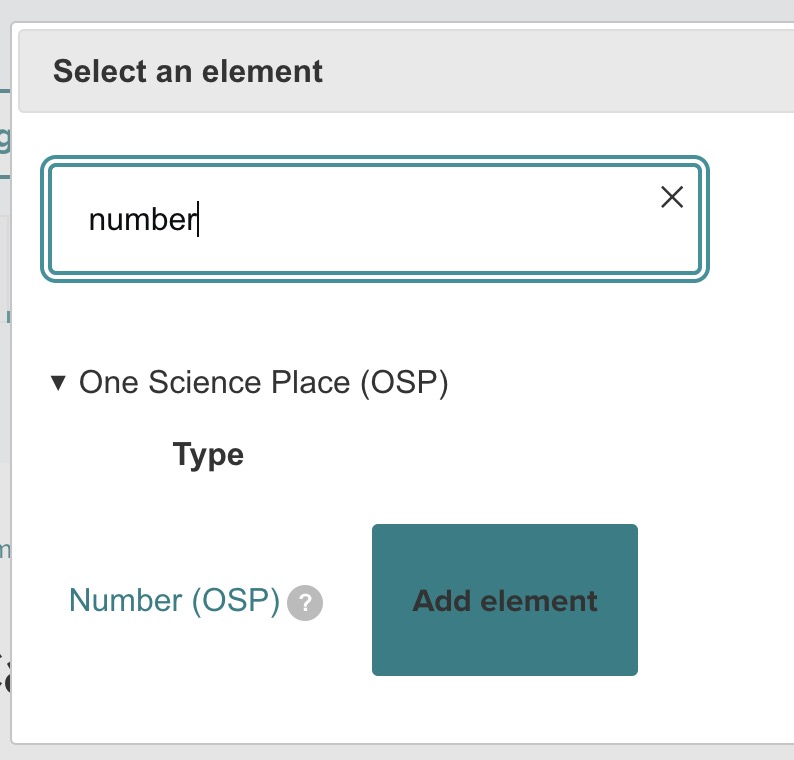Hide results under One Science Place (OSP)
The image size is (794, 760).
(59, 382)
